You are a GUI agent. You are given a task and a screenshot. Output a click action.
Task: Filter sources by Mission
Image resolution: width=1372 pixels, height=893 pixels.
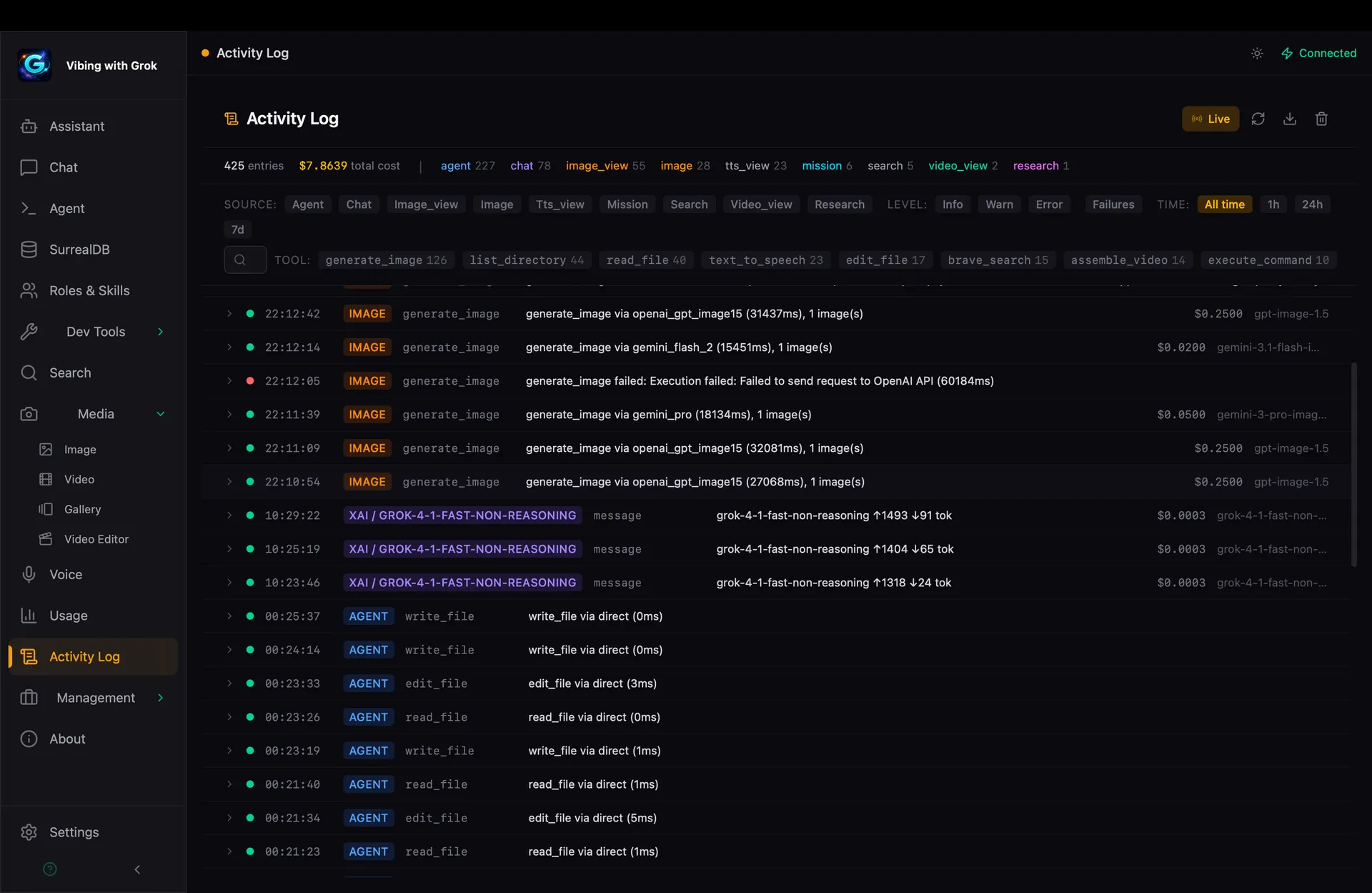point(627,204)
